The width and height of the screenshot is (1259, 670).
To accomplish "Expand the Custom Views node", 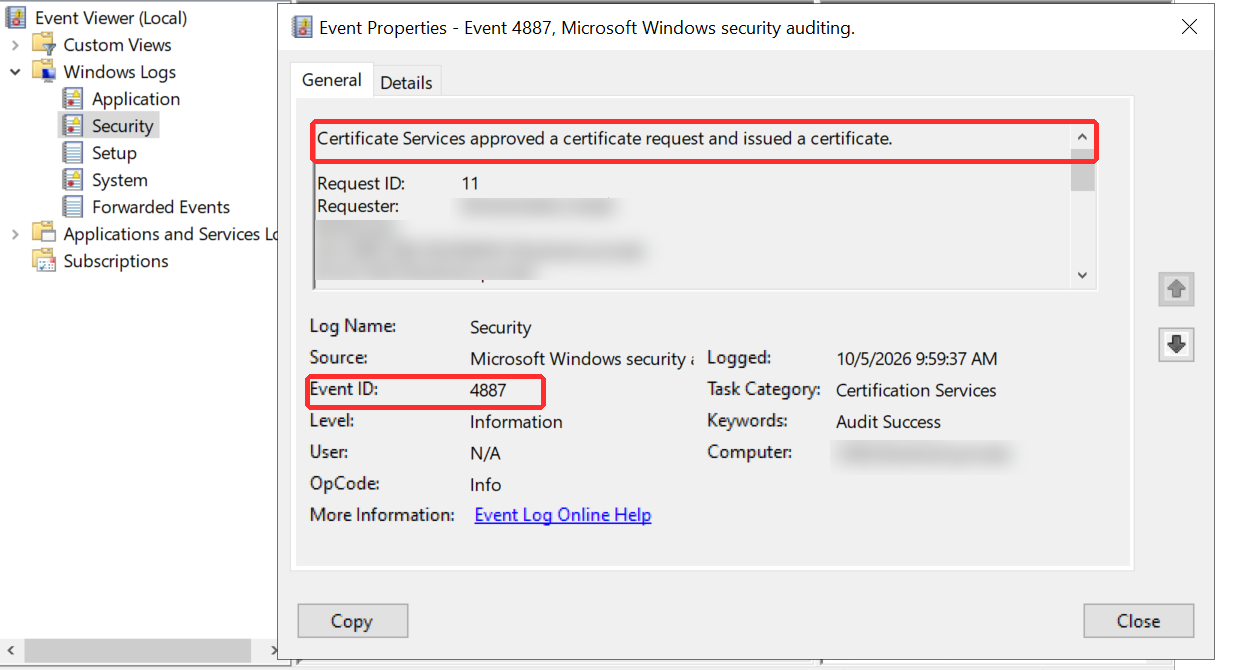I will [x=15, y=45].
